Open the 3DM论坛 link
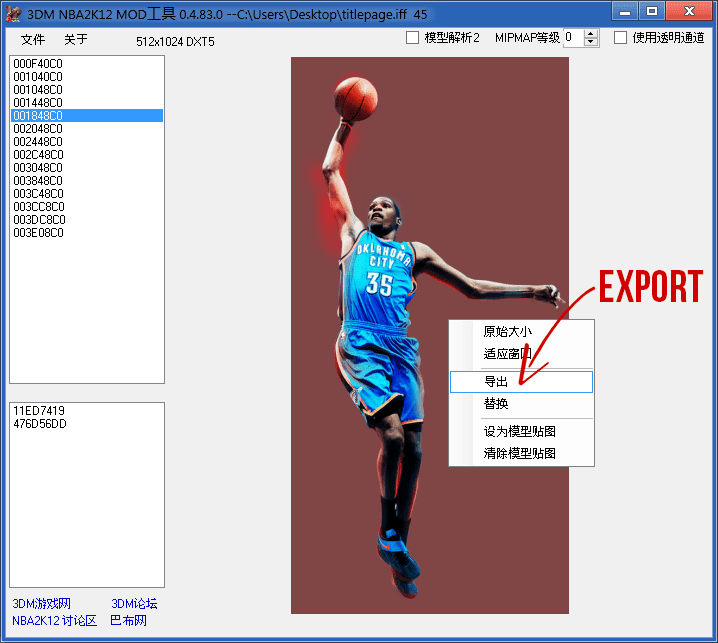 click(x=134, y=604)
